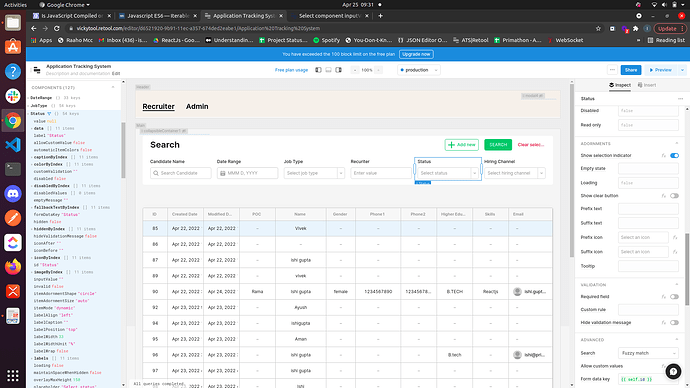Bookmark this page with the star icon

tap(598, 28)
